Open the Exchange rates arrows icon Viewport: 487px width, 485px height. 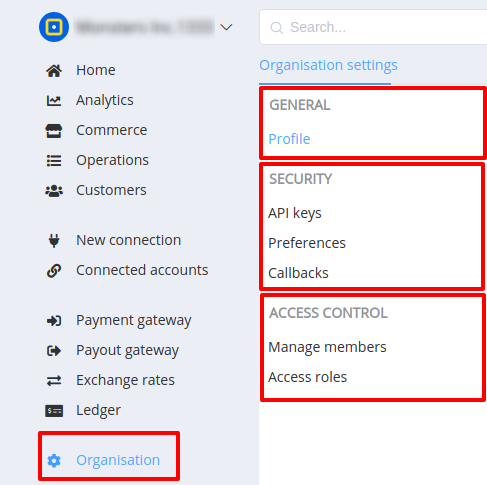pyautogui.click(x=54, y=381)
